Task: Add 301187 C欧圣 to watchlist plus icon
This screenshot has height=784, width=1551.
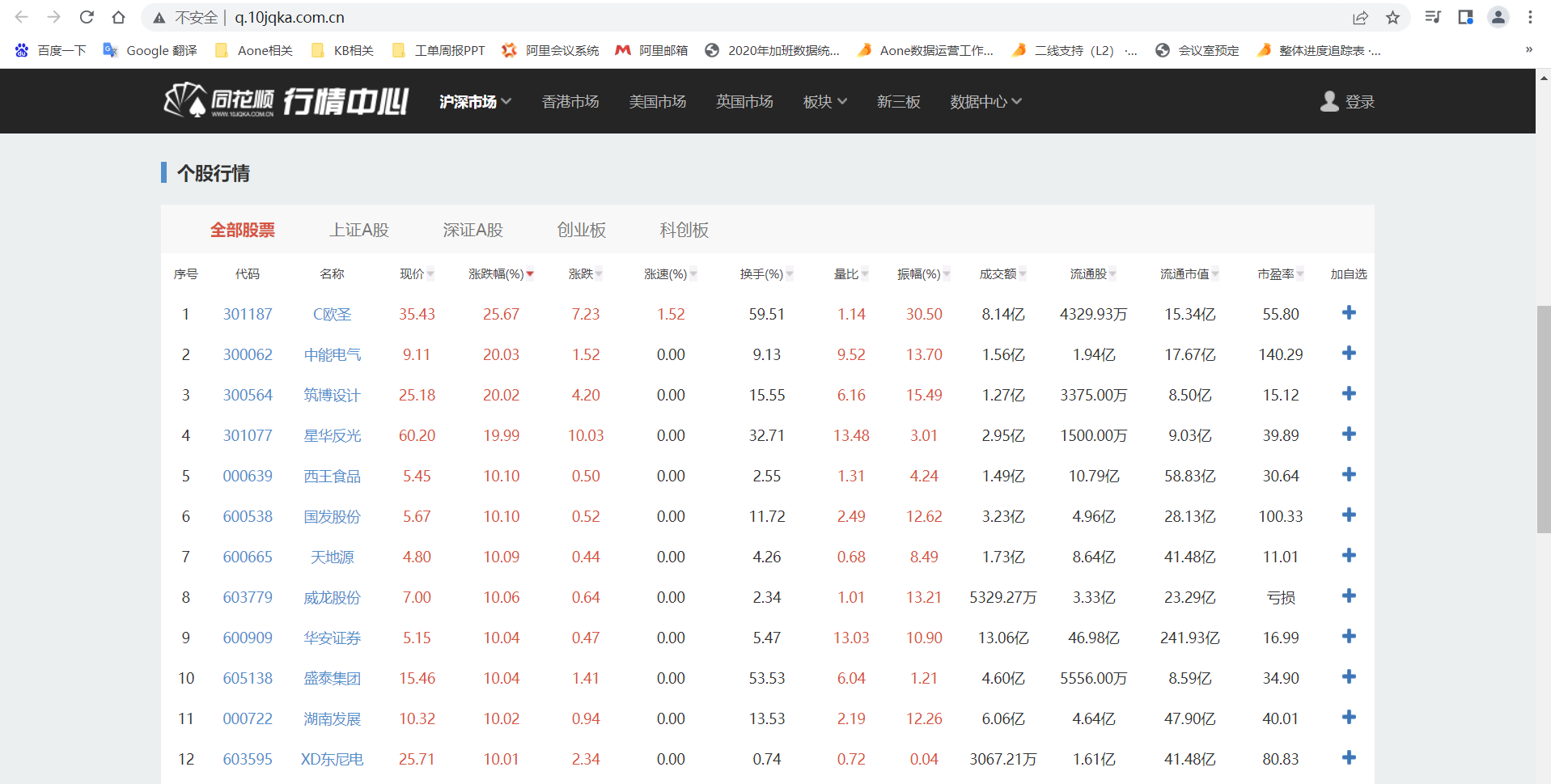Action: pyautogui.click(x=1348, y=313)
